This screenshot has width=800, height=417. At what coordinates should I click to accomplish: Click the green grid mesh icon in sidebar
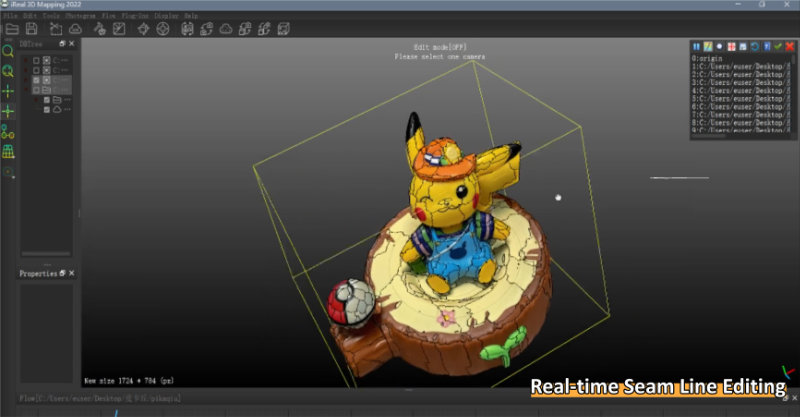click(8, 152)
